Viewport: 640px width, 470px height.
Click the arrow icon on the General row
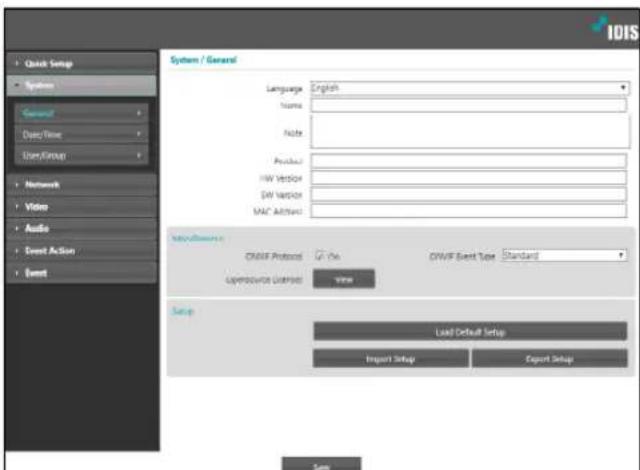(x=139, y=113)
